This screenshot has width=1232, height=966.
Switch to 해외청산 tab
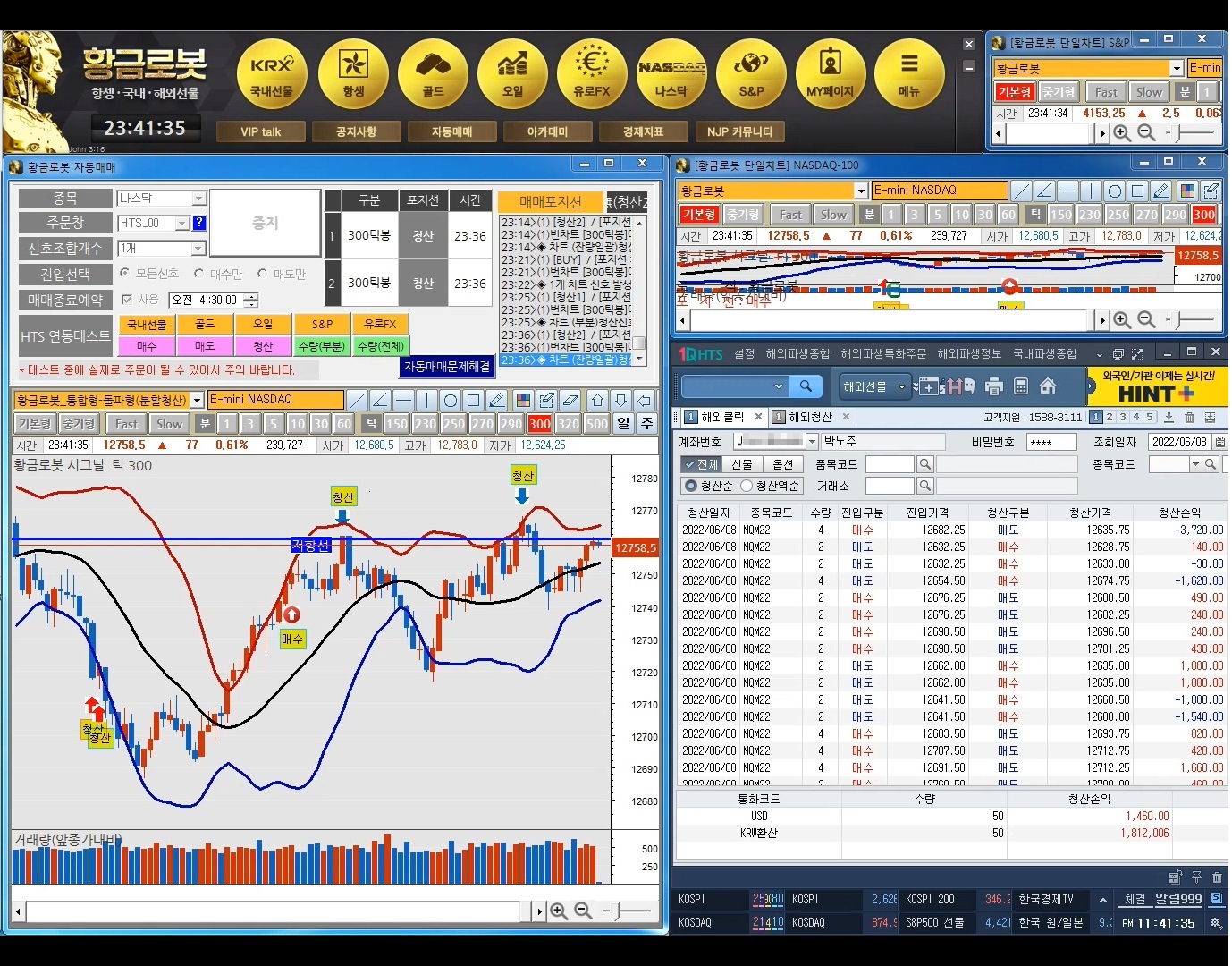pyautogui.click(x=810, y=417)
